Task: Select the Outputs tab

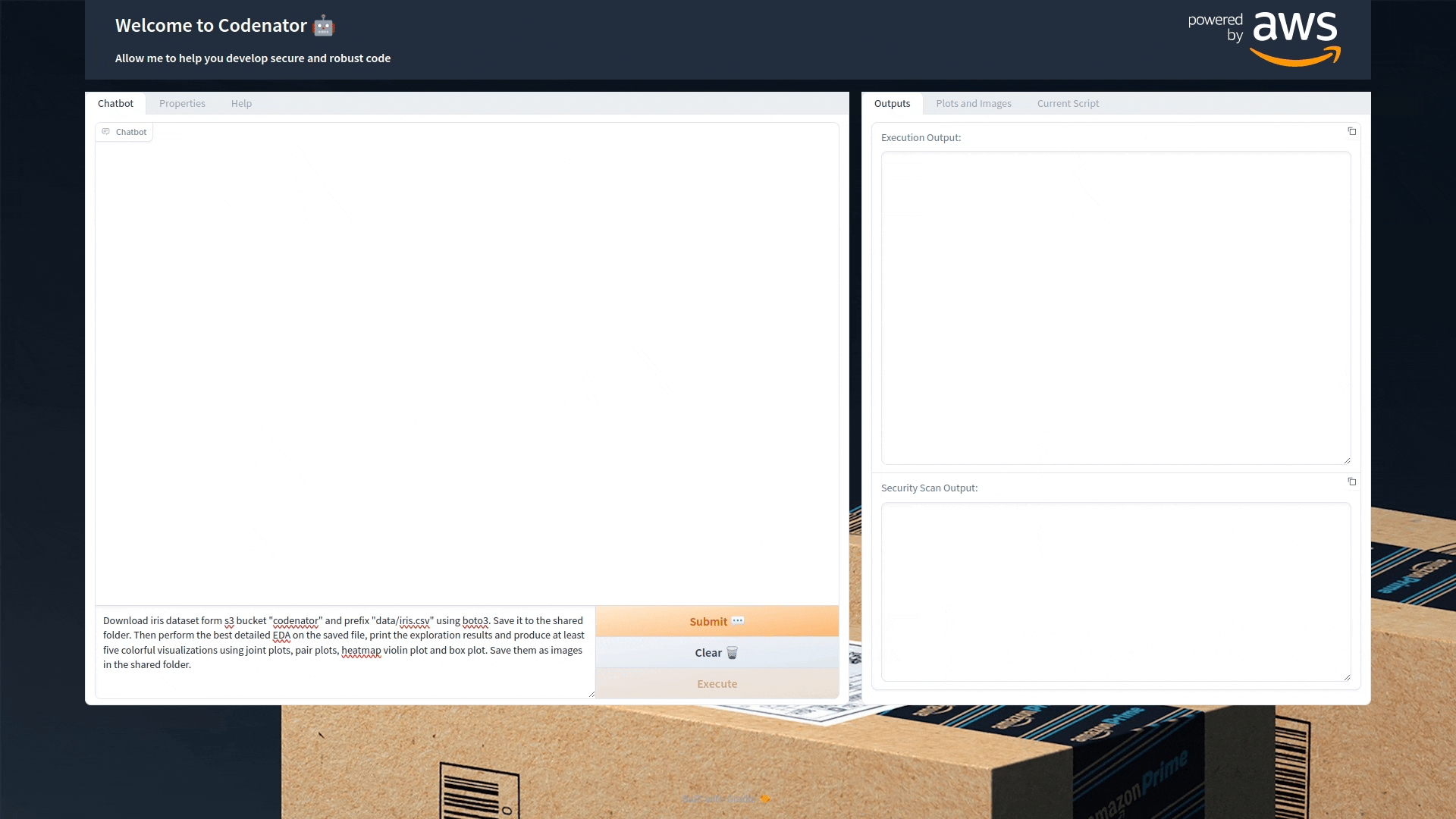Action: pyautogui.click(x=892, y=104)
